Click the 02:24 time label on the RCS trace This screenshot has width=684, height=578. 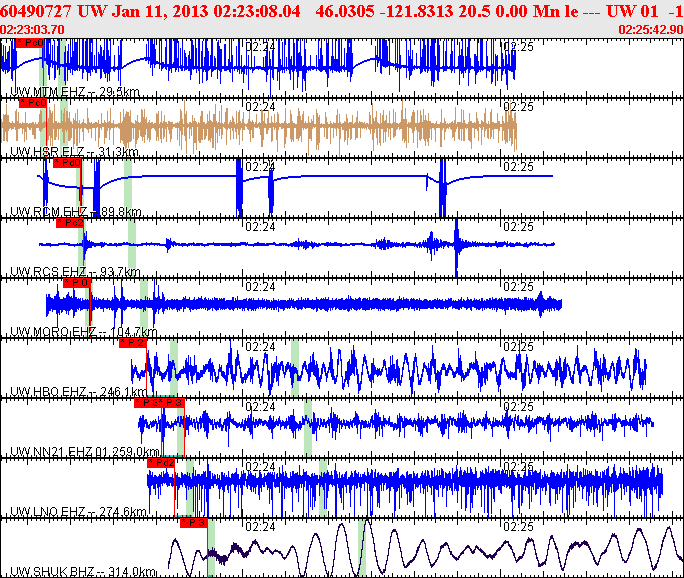(x=260, y=226)
